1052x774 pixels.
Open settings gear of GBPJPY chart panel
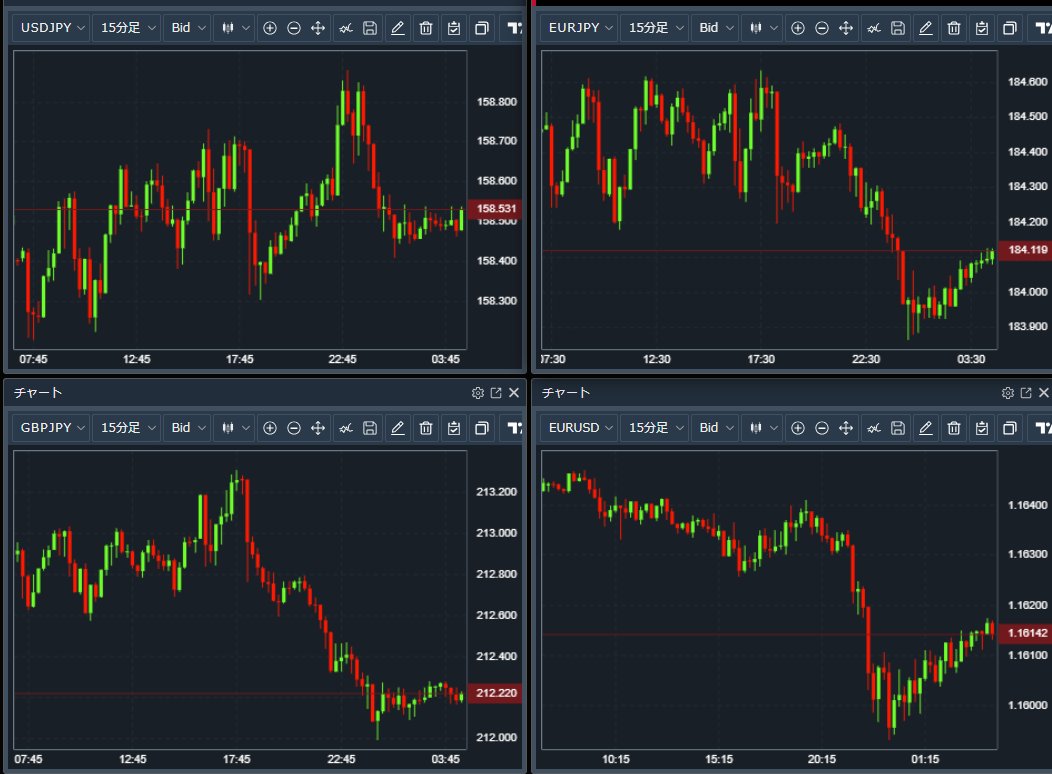point(478,393)
